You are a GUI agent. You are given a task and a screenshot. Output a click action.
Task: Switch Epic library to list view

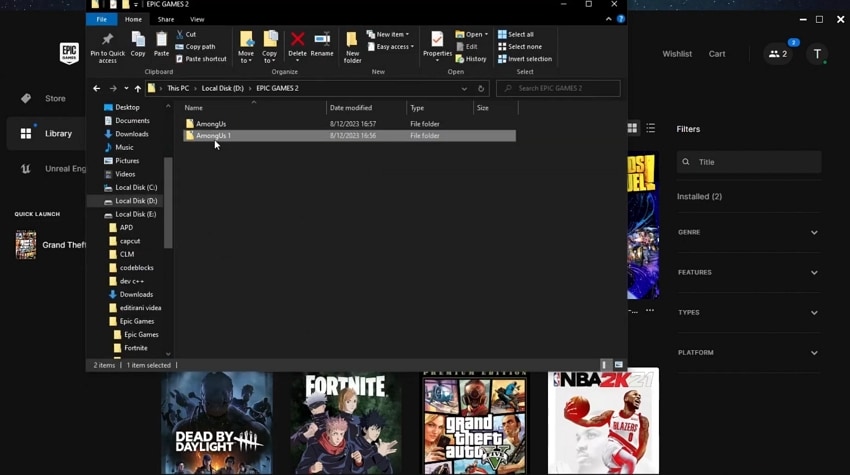(x=651, y=128)
